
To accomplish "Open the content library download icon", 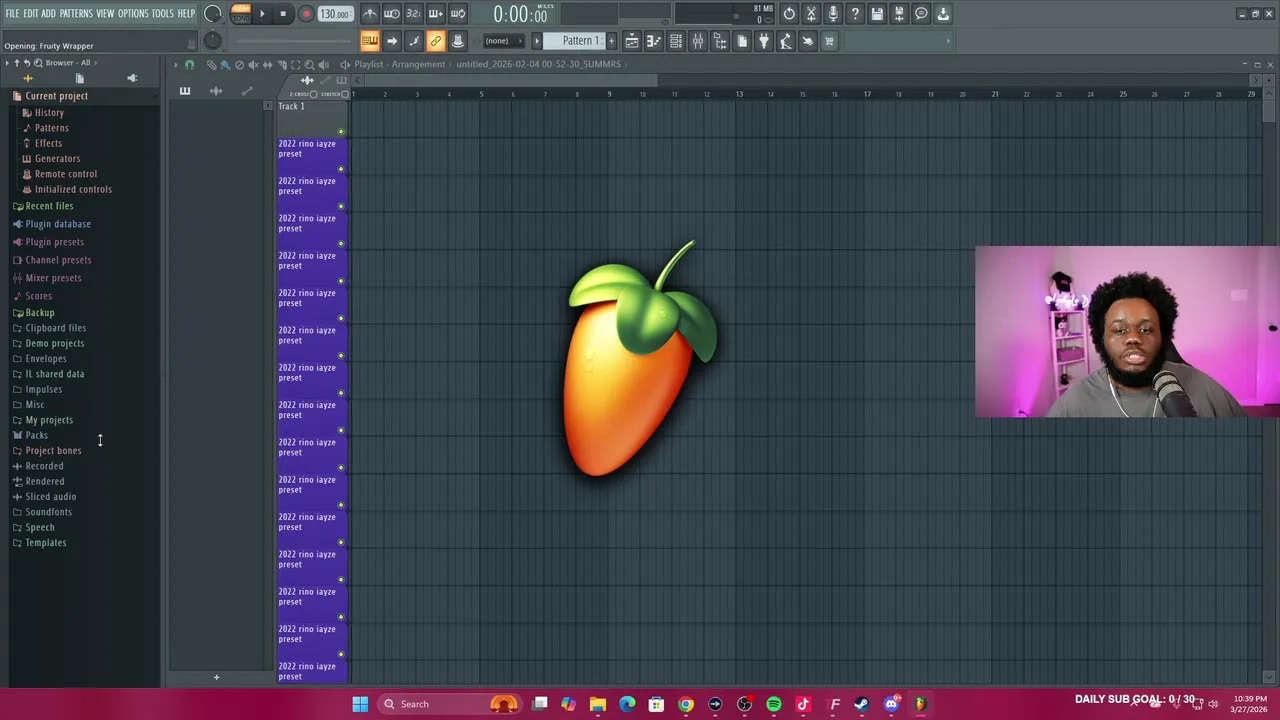I will pos(943,14).
